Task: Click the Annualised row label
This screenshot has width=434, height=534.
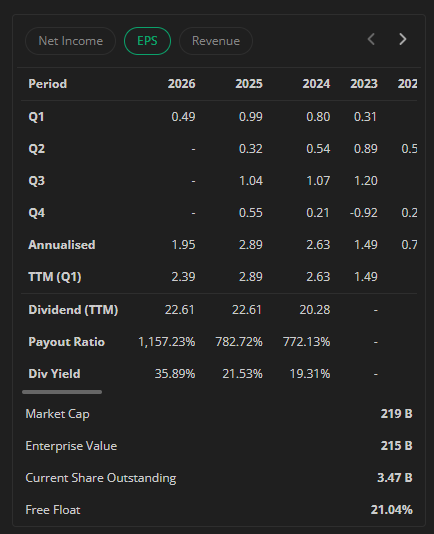Action: (62, 245)
